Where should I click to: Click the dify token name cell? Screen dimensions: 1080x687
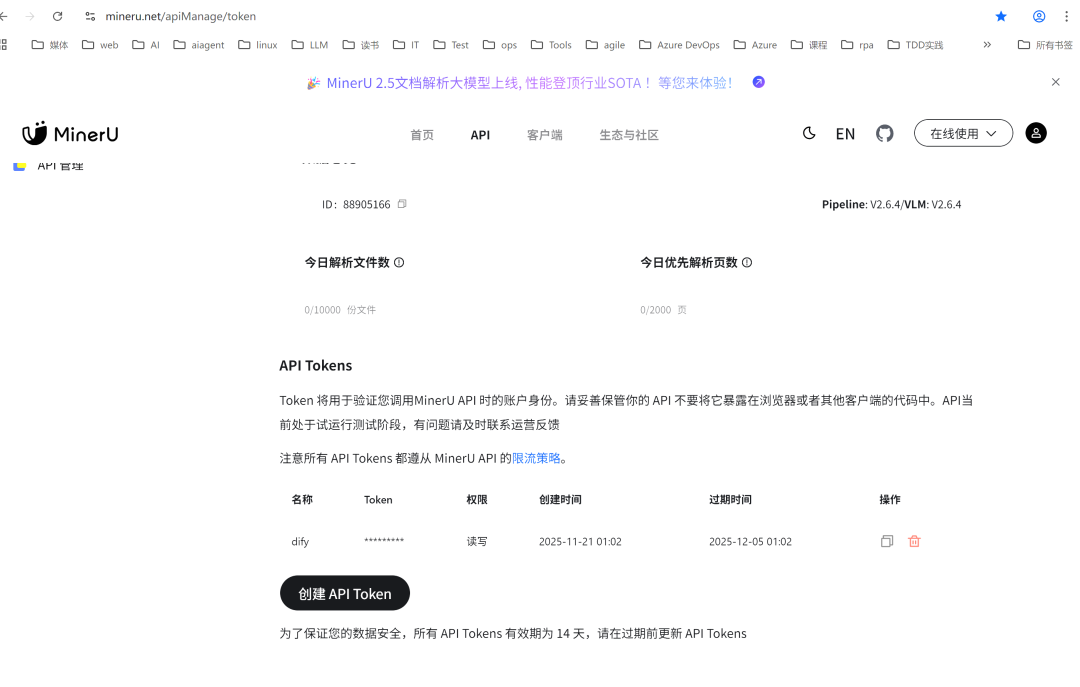click(x=300, y=542)
